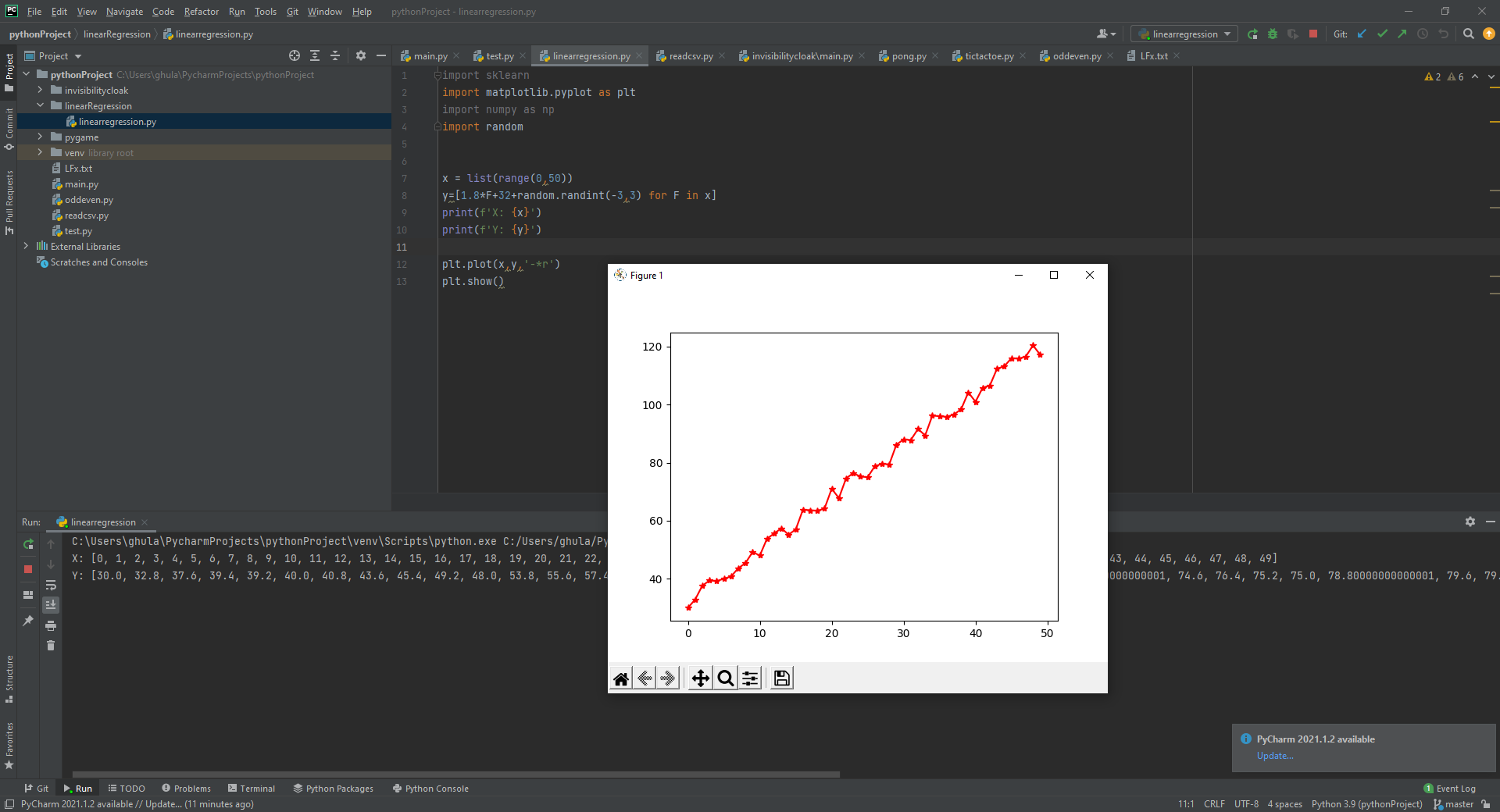The image size is (1500, 812).
Task: Click the trash Clear All icon
Action: pyautogui.click(x=51, y=646)
